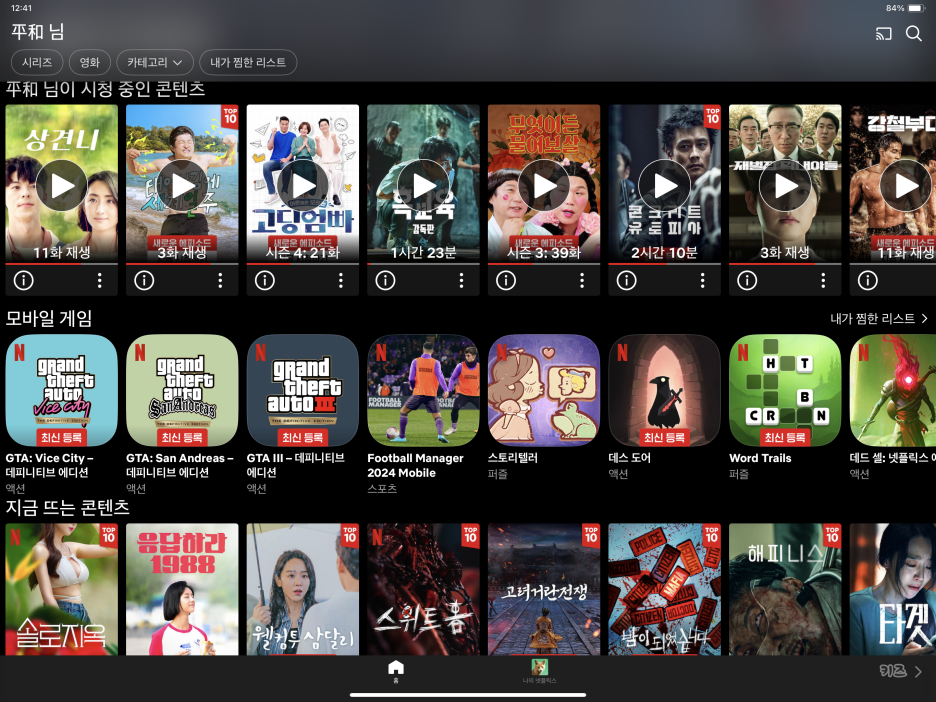Screen dimensions: 936x702
Task: Open the 데드 셀 game
Action: (x=892, y=390)
